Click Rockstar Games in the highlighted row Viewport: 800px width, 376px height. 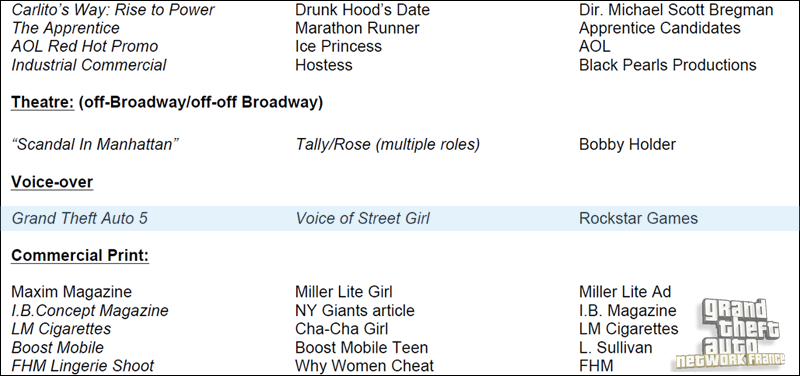pos(638,218)
